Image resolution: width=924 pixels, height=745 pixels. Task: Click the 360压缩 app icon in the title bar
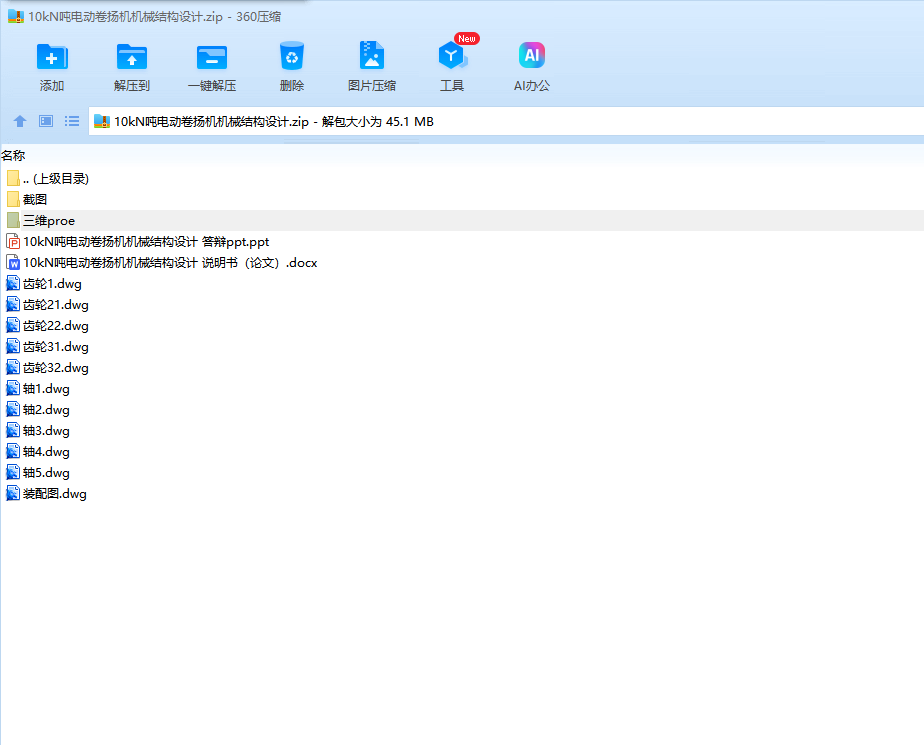coord(16,17)
